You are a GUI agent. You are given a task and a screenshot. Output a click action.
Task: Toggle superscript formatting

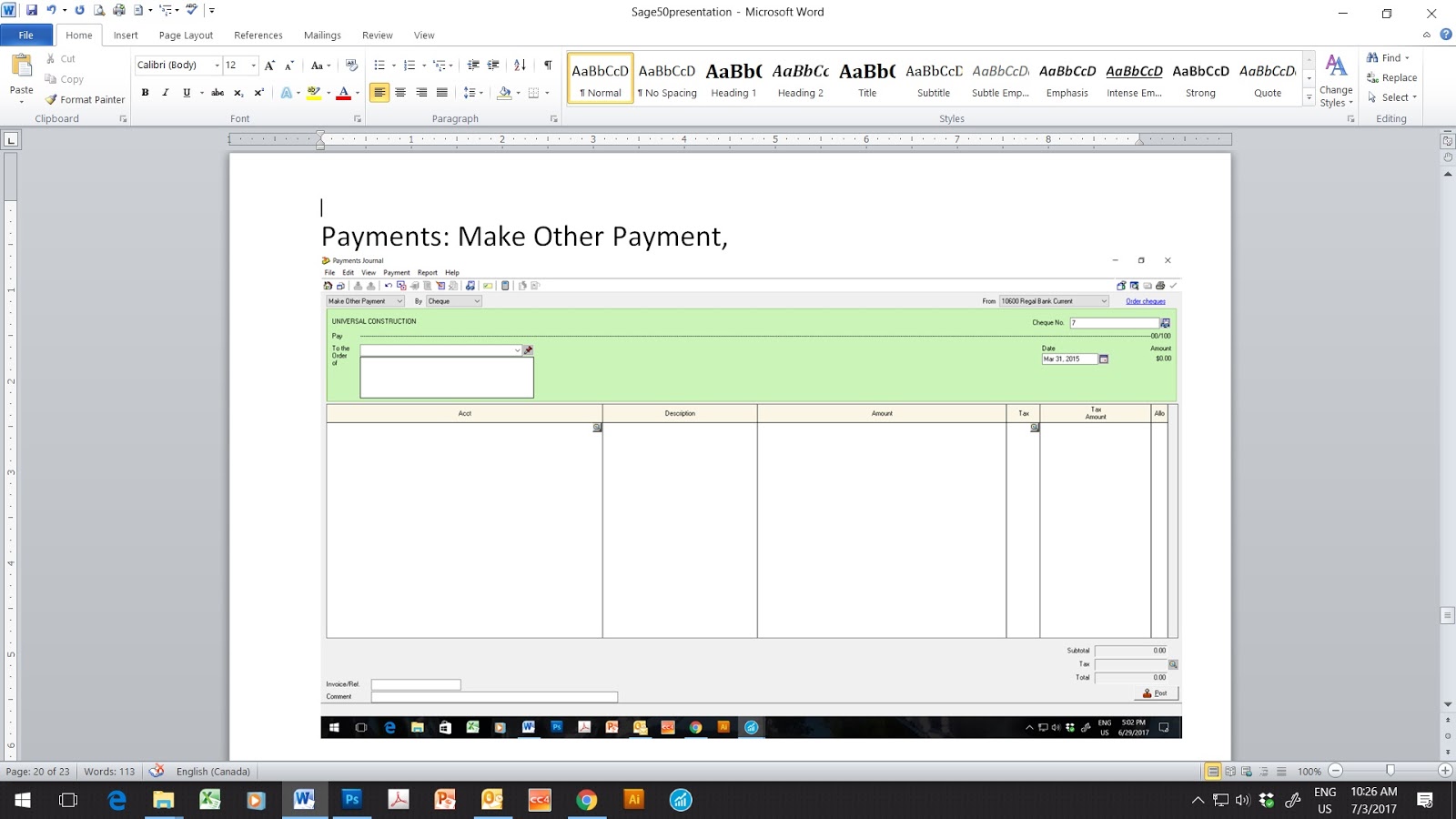tap(259, 93)
